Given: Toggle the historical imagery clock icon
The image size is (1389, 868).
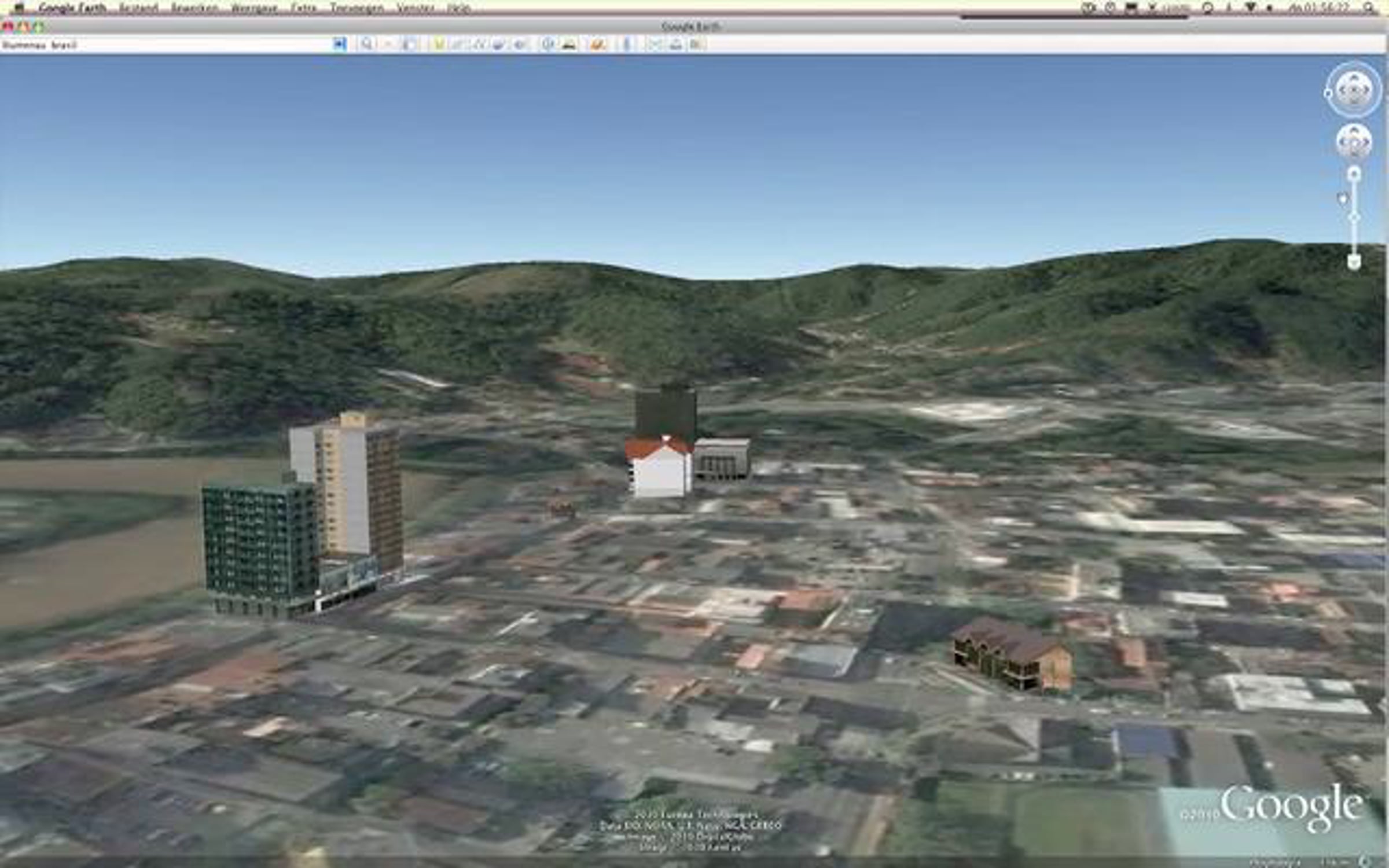Looking at the screenshot, I should [547, 45].
